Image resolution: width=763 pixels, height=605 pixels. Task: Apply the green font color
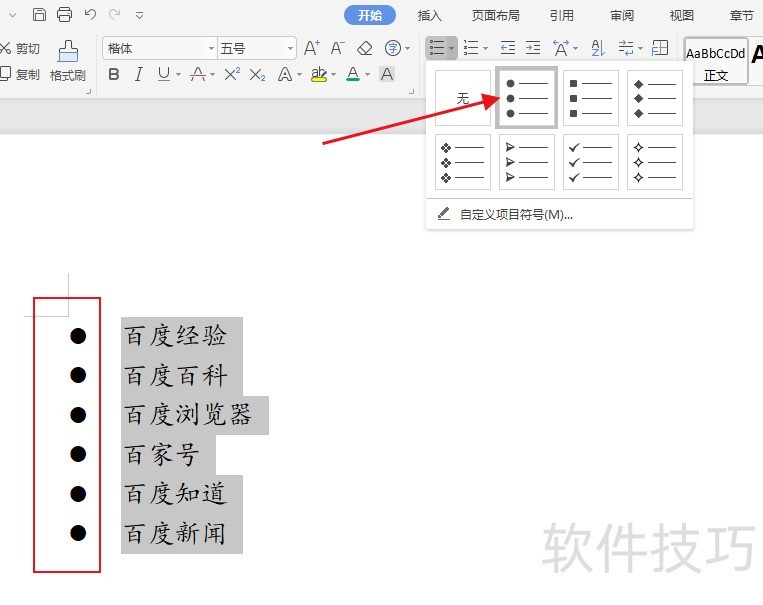tap(353, 74)
